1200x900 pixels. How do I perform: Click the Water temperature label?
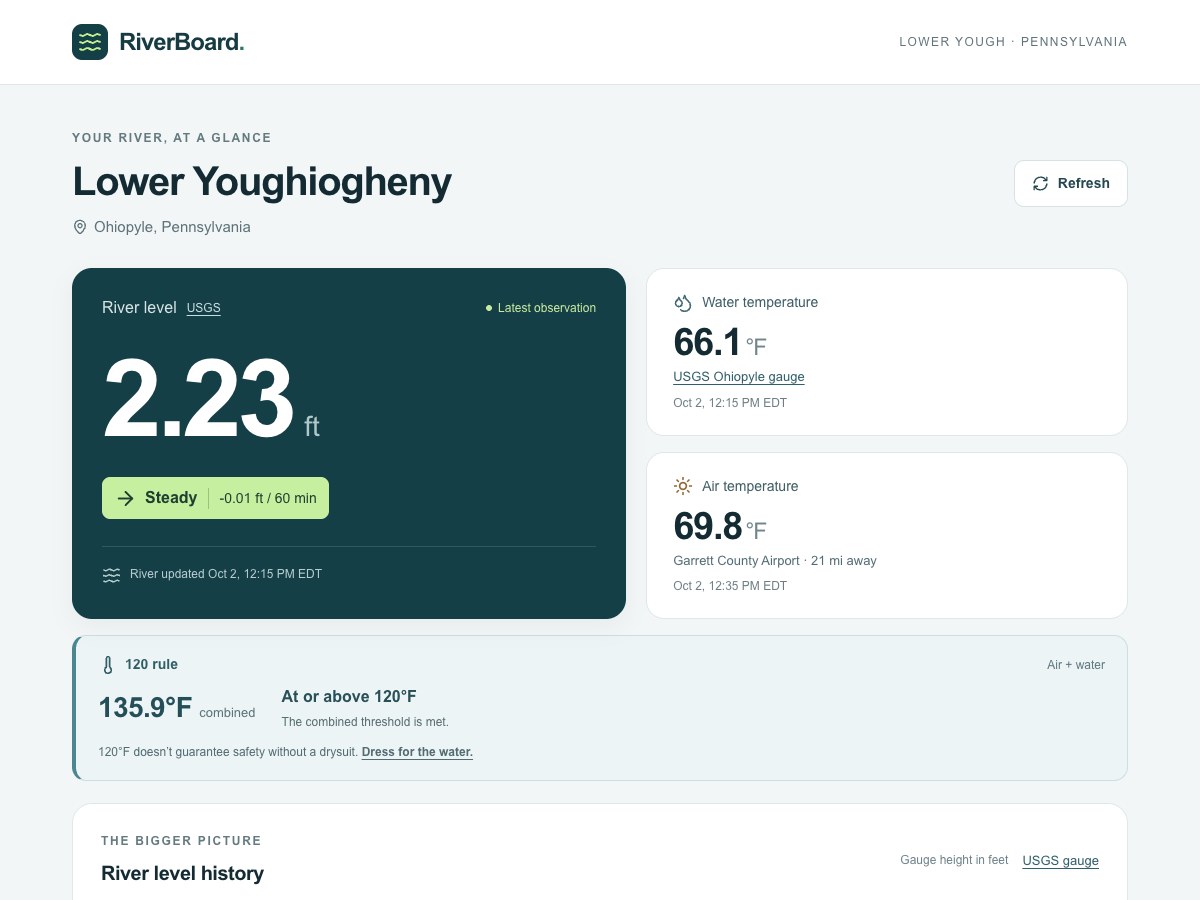point(760,302)
